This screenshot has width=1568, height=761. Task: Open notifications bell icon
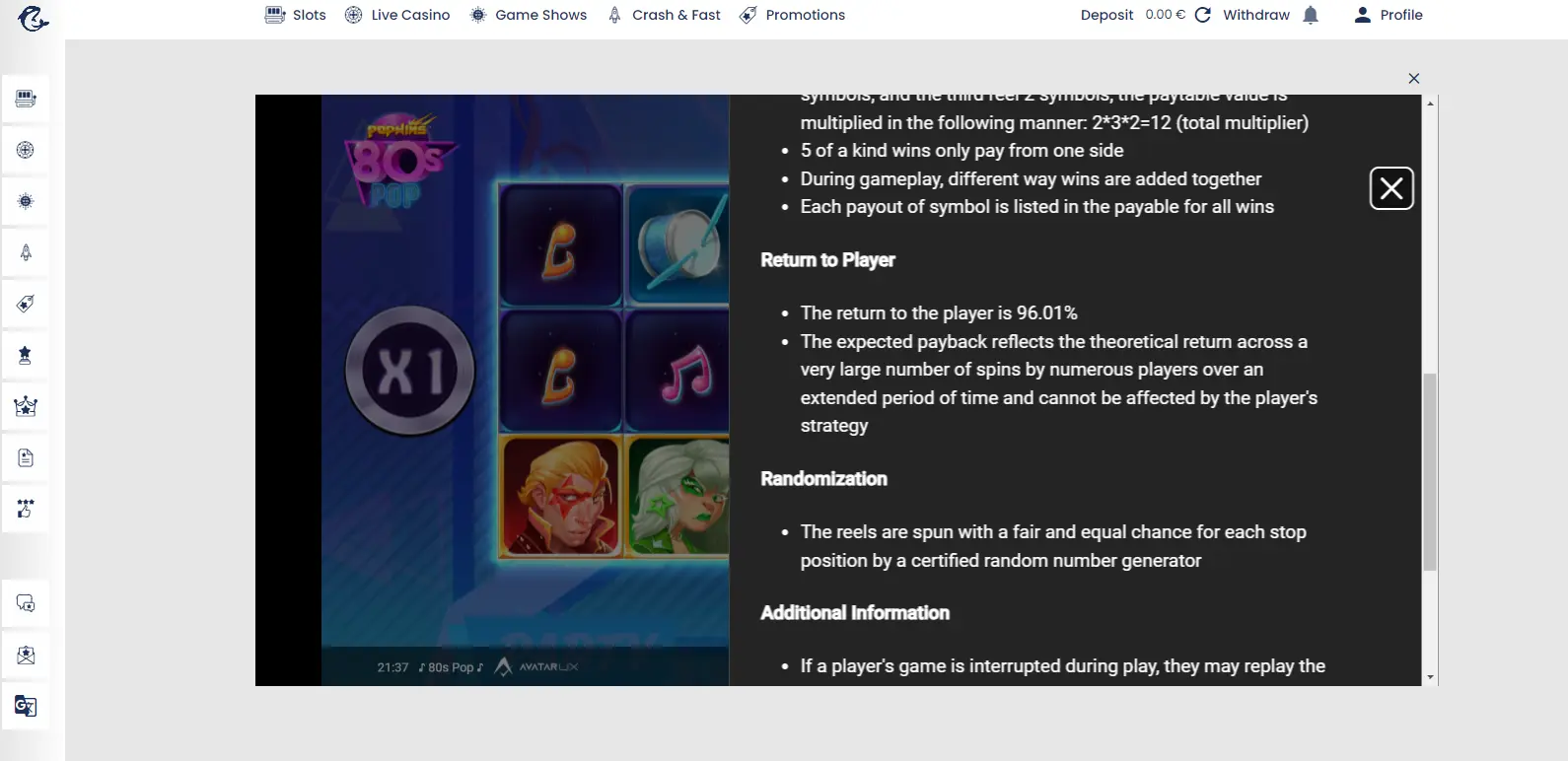coord(1311,15)
